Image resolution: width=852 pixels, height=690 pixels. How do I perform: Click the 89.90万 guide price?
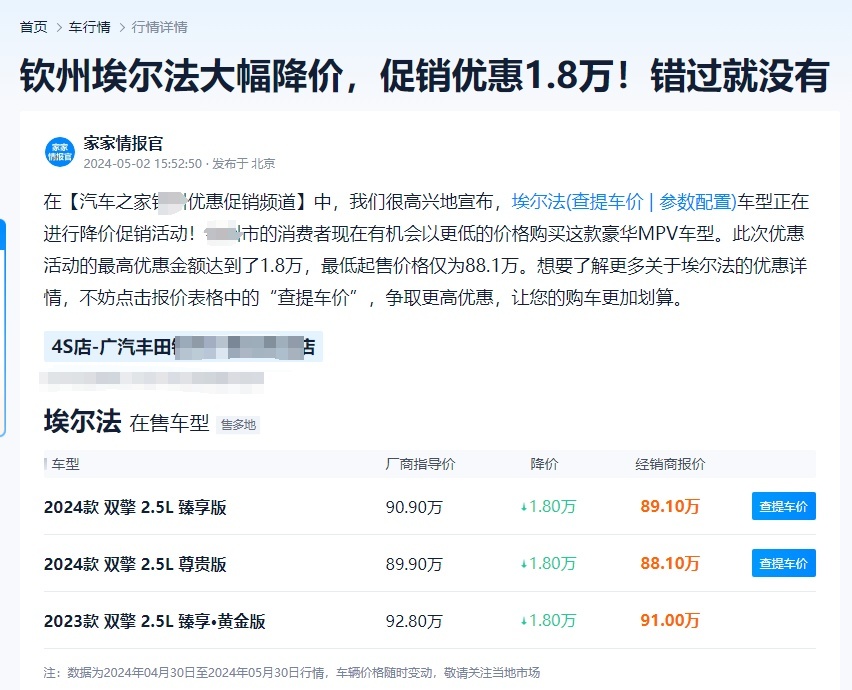[414, 564]
